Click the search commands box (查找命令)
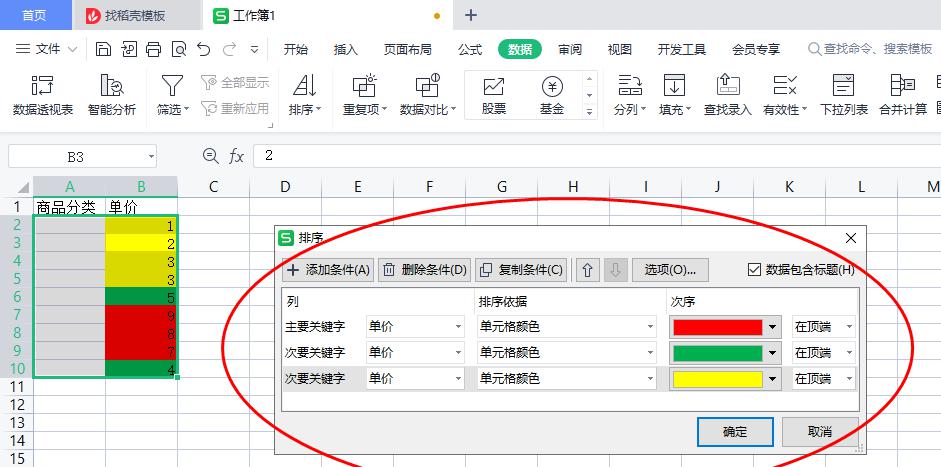Image resolution: width=941 pixels, height=467 pixels. (870, 49)
